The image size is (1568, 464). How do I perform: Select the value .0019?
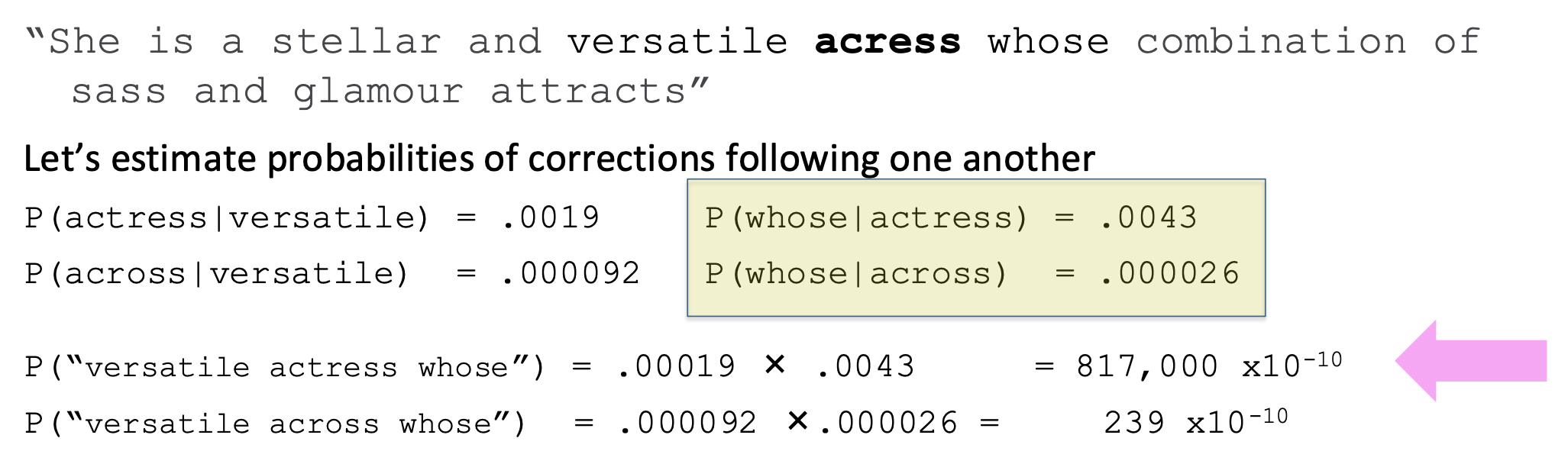point(551,218)
